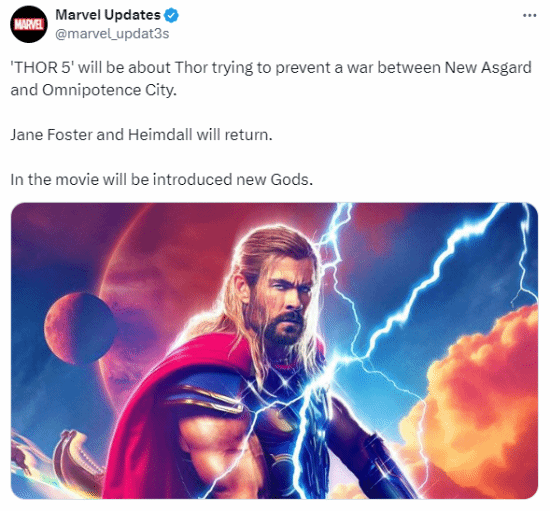Open the three-dot more options menu
The image size is (550, 511).
point(529,15)
